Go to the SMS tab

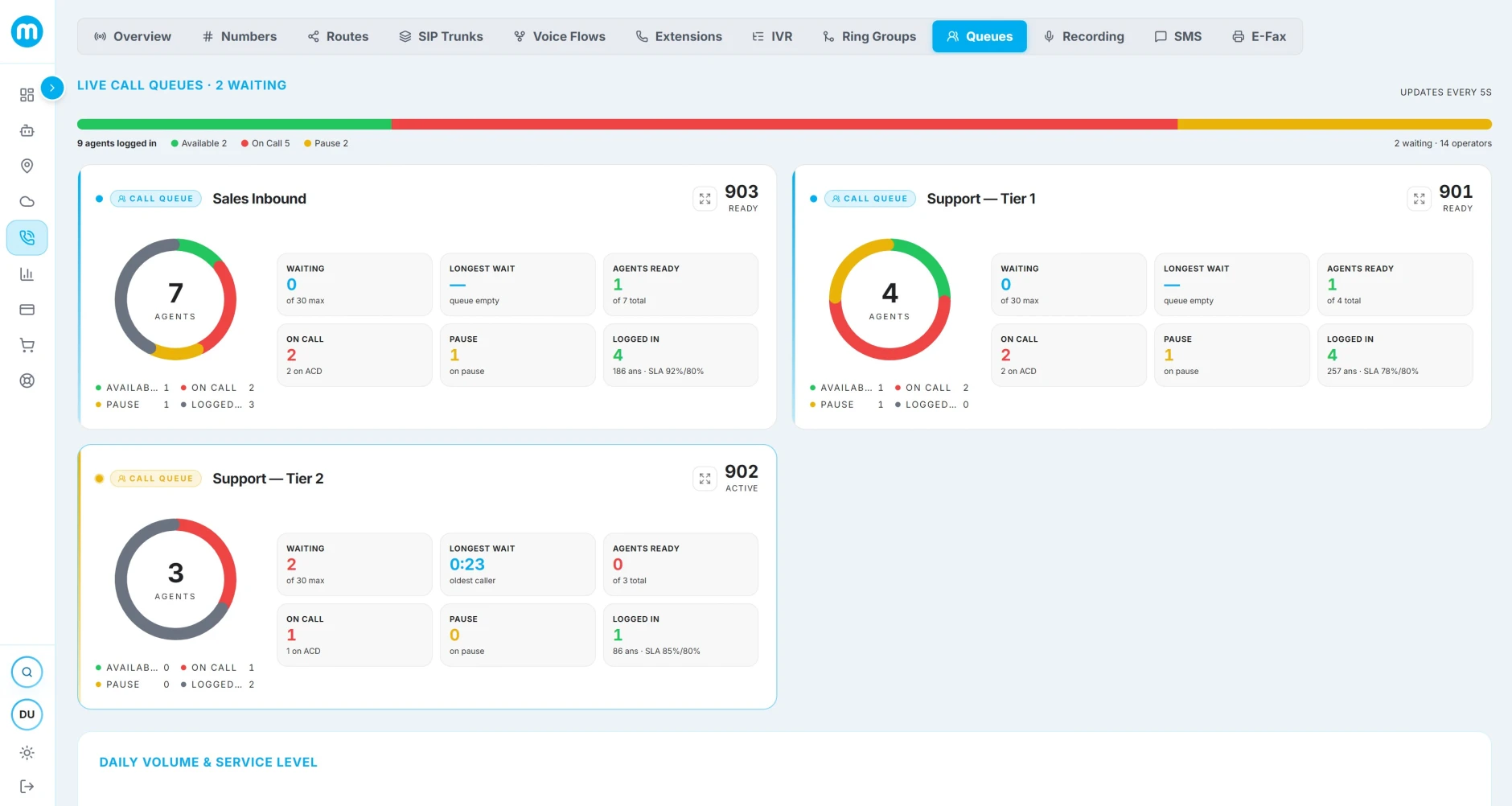(1178, 36)
